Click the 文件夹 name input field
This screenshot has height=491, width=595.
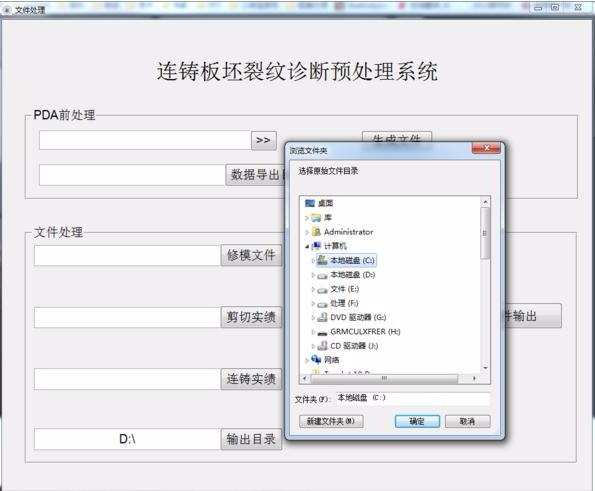(413, 398)
